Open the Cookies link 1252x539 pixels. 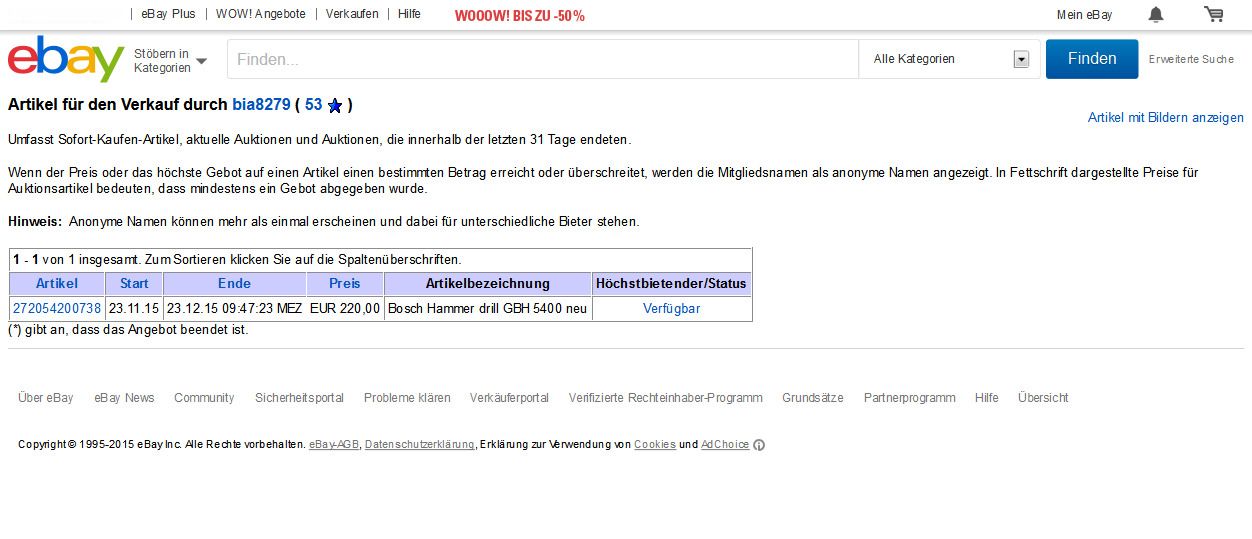655,445
